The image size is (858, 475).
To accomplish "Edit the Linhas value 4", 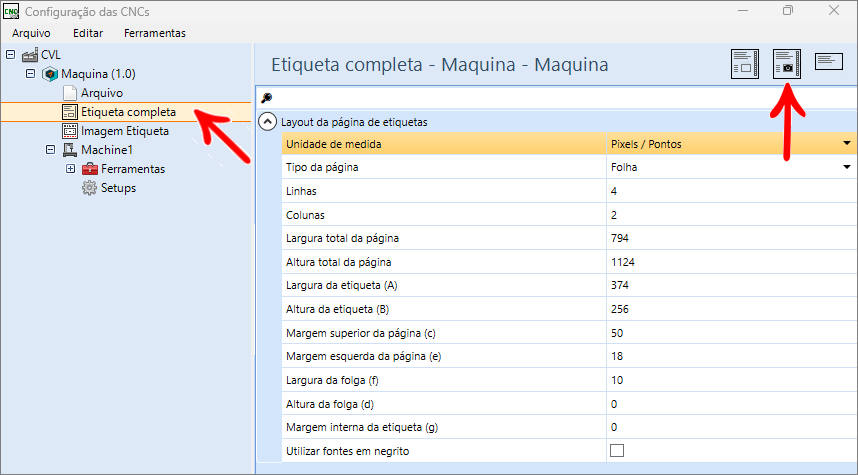I will click(x=731, y=191).
